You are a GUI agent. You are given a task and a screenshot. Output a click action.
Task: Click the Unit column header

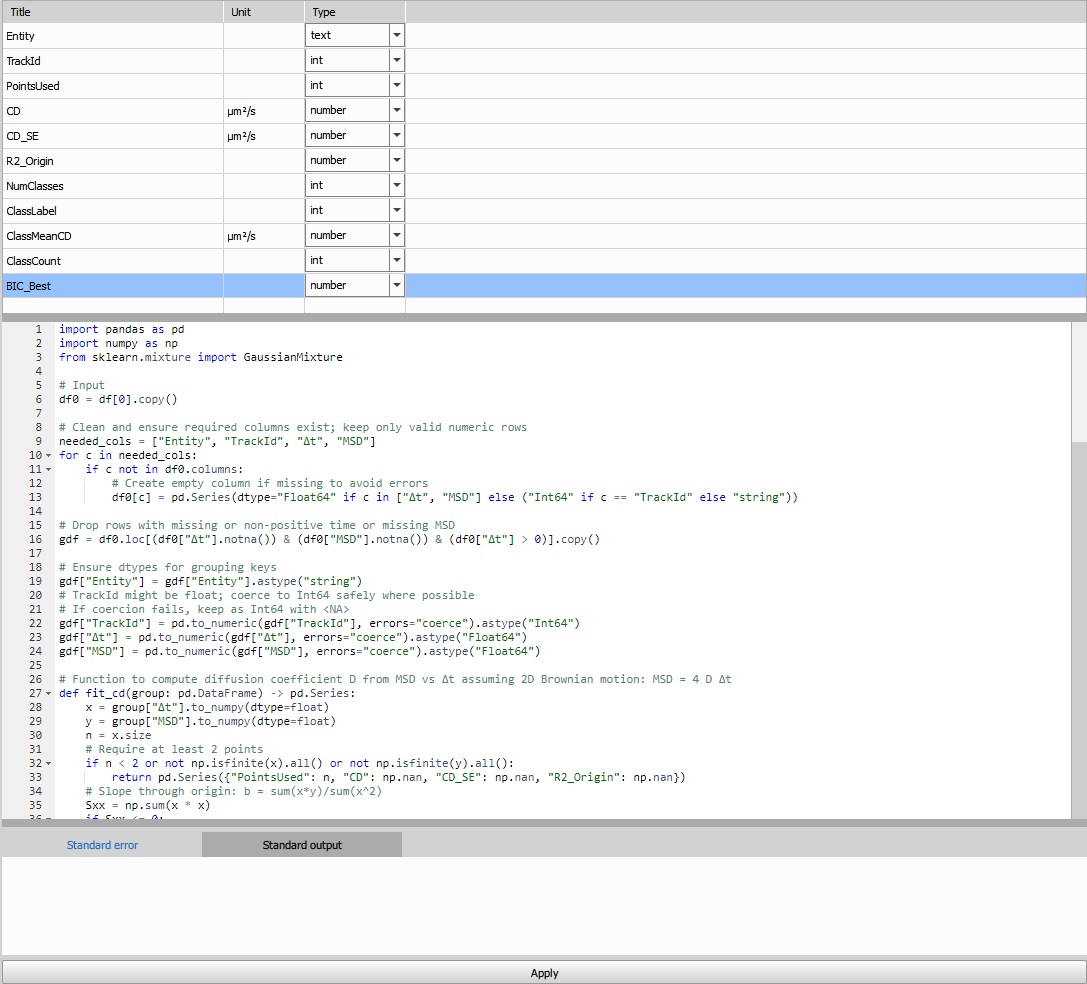[x=264, y=12]
